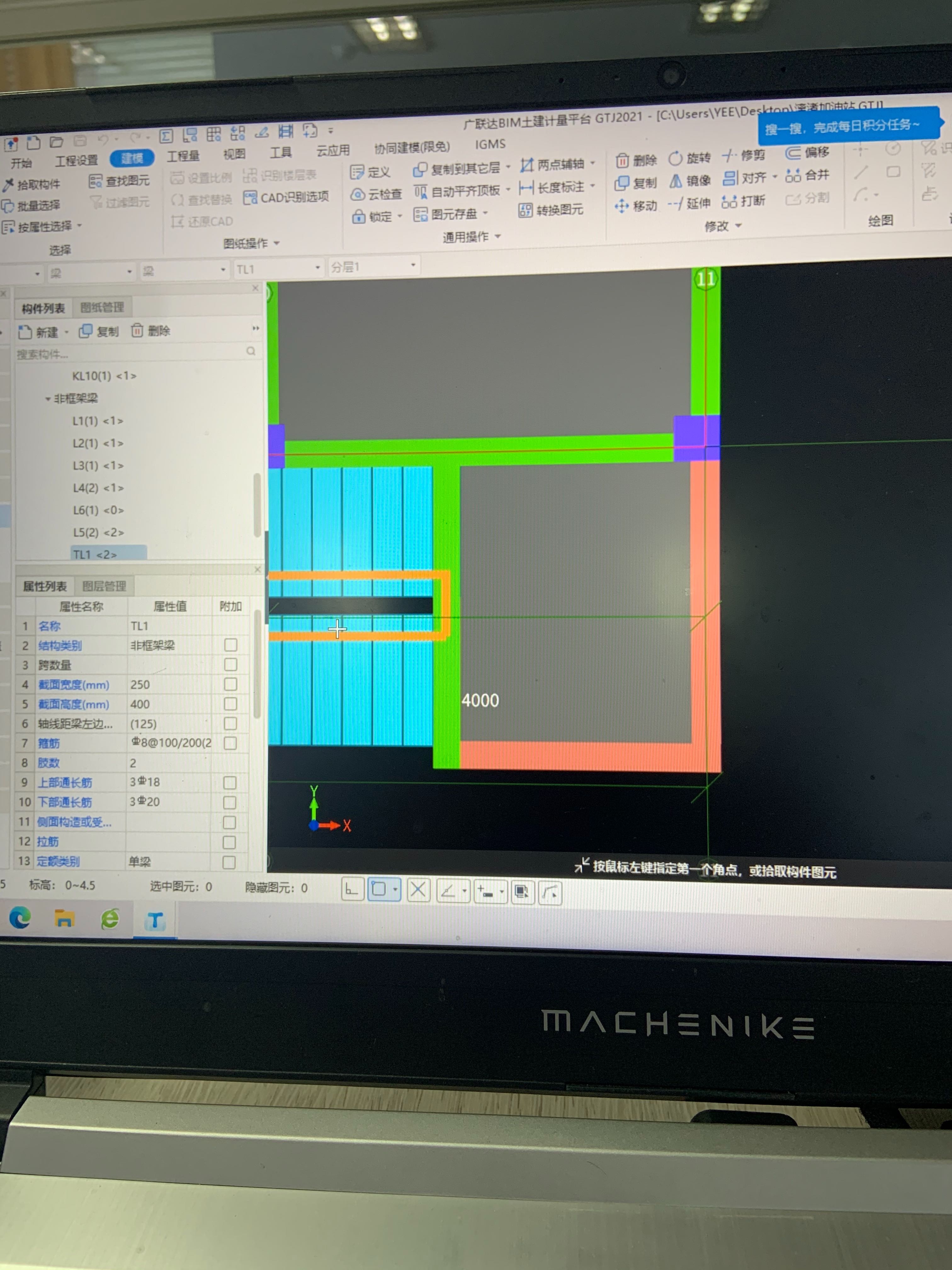
Task: Click the 删除 delete tool in ribbon
Action: click(x=636, y=160)
